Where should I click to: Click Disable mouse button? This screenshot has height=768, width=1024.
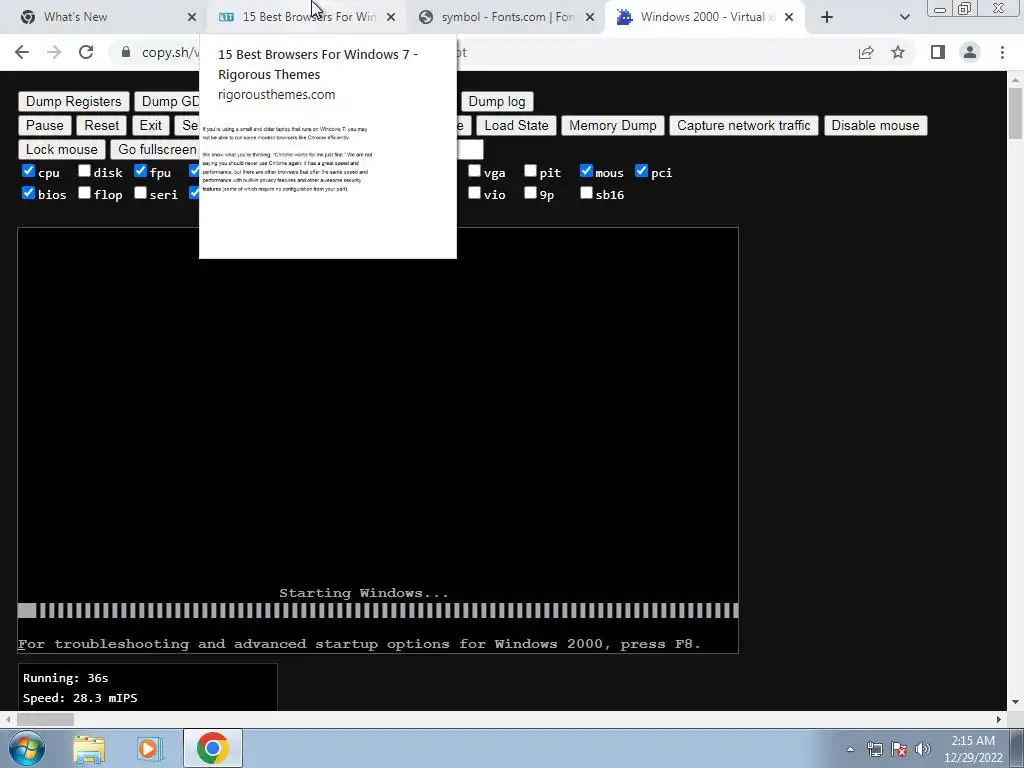point(875,125)
